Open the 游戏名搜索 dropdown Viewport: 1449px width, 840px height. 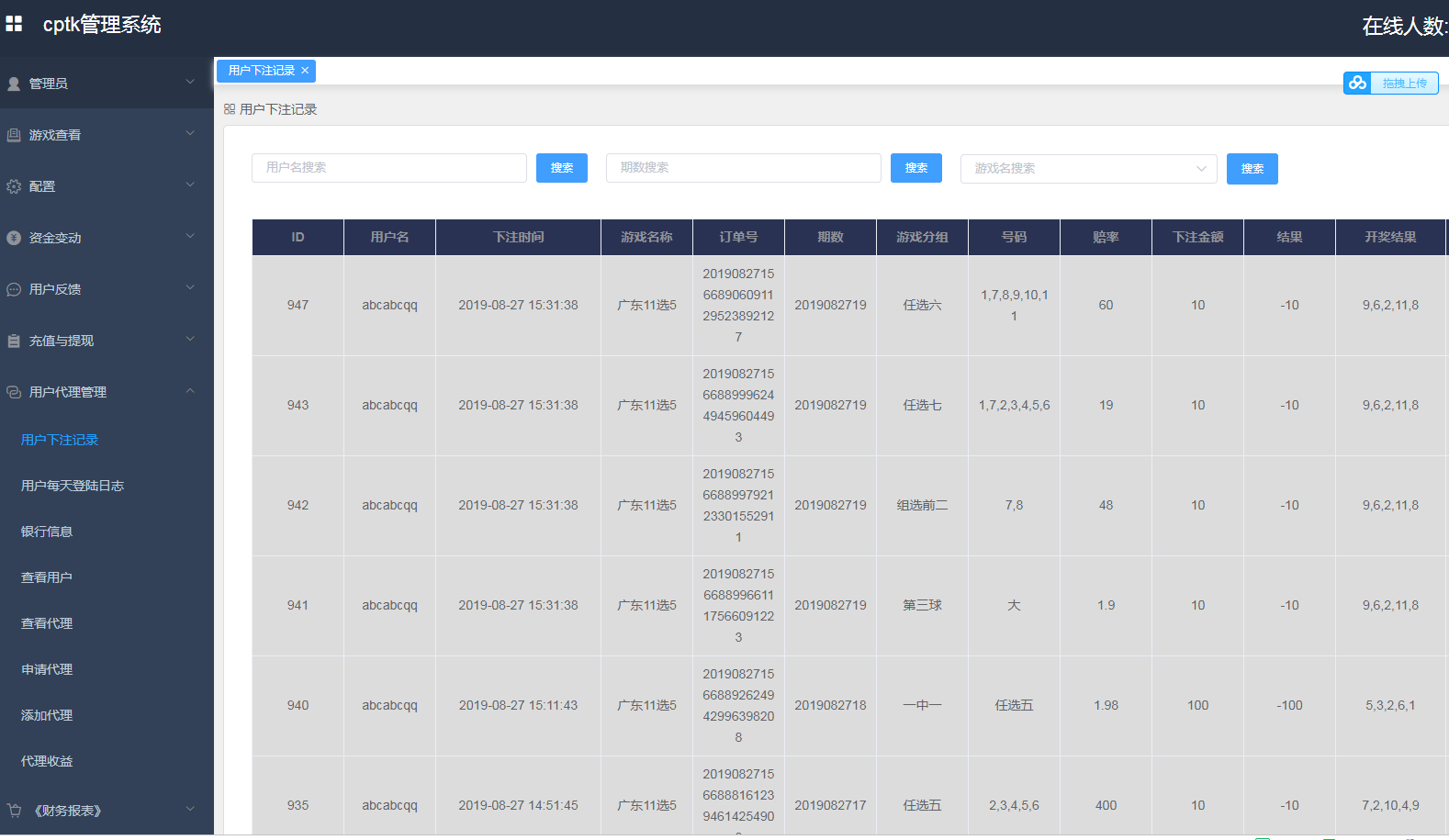pyautogui.click(x=1088, y=169)
